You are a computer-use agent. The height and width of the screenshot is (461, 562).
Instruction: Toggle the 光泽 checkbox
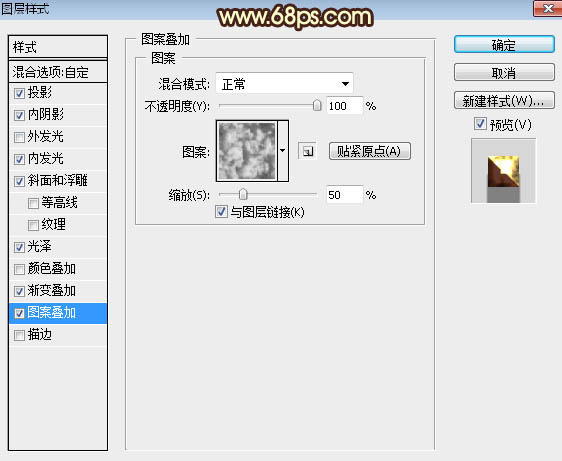19,247
